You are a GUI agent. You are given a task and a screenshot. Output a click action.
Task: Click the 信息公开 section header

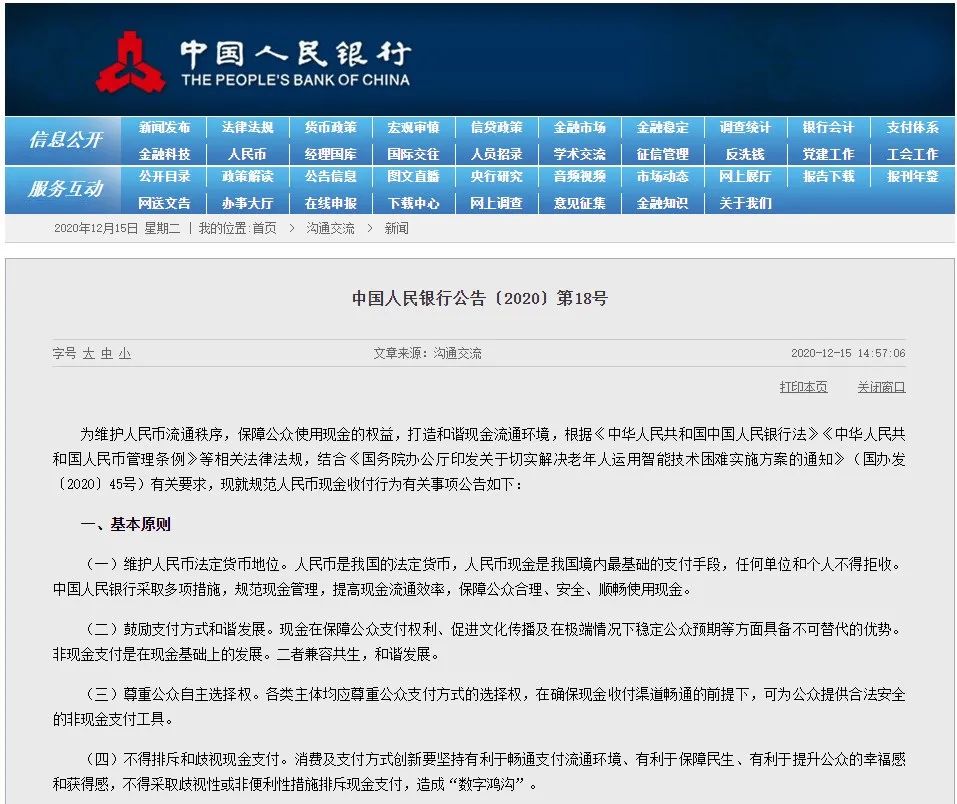(65, 140)
